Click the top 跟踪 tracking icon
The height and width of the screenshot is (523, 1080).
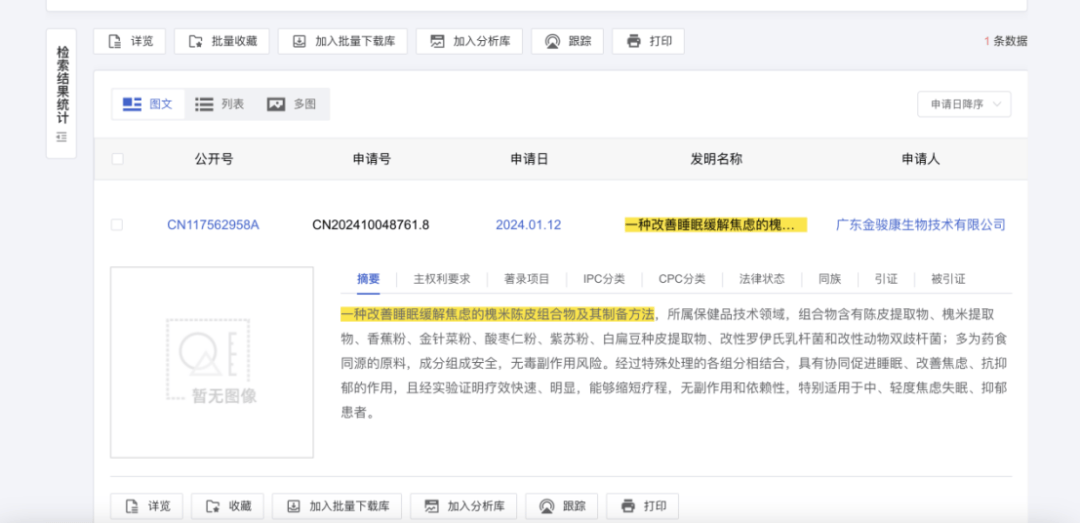(x=552, y=41)
